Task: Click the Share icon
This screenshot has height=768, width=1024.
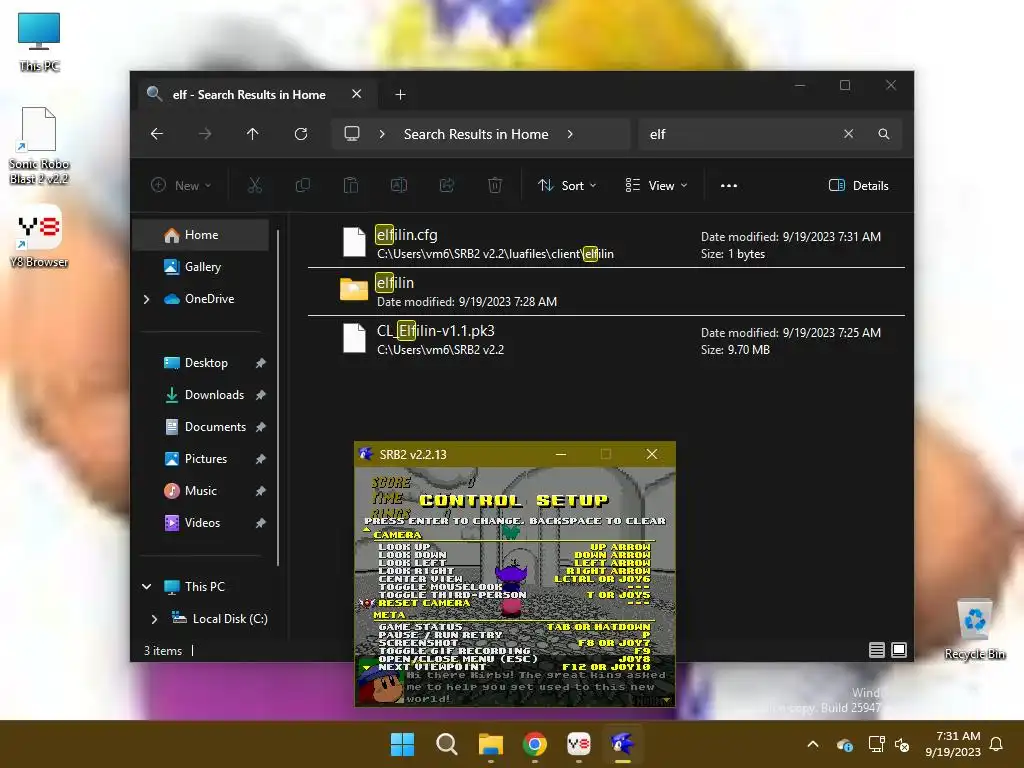Action: pos(447,185)
